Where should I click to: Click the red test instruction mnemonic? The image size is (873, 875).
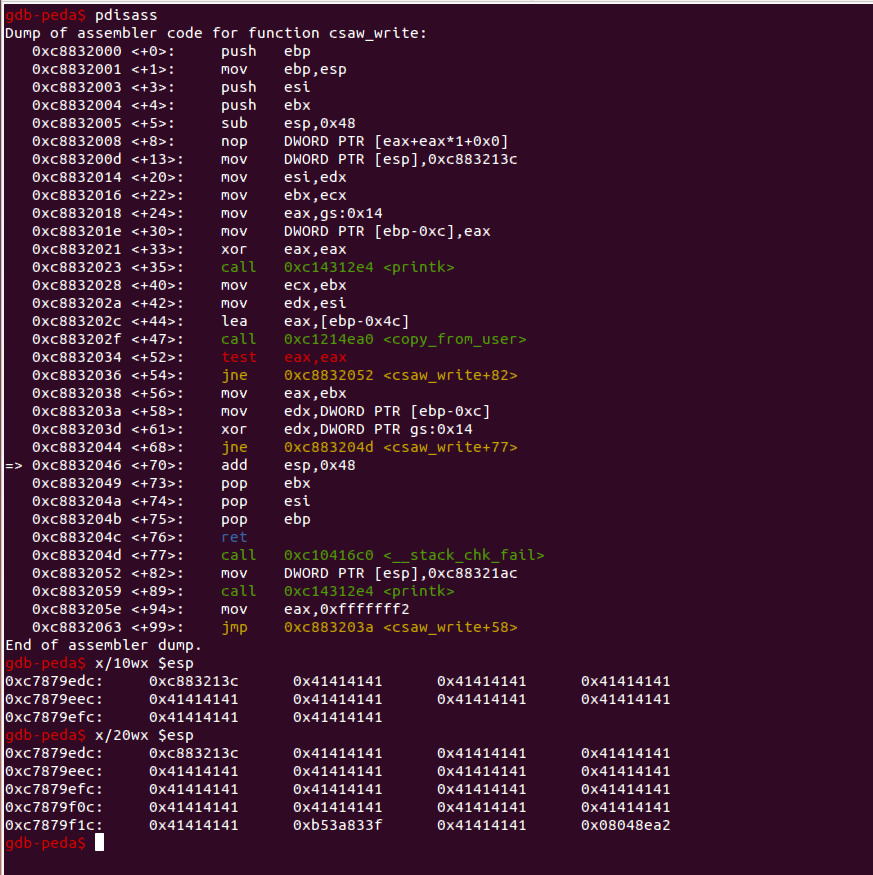tap(238, 357)
